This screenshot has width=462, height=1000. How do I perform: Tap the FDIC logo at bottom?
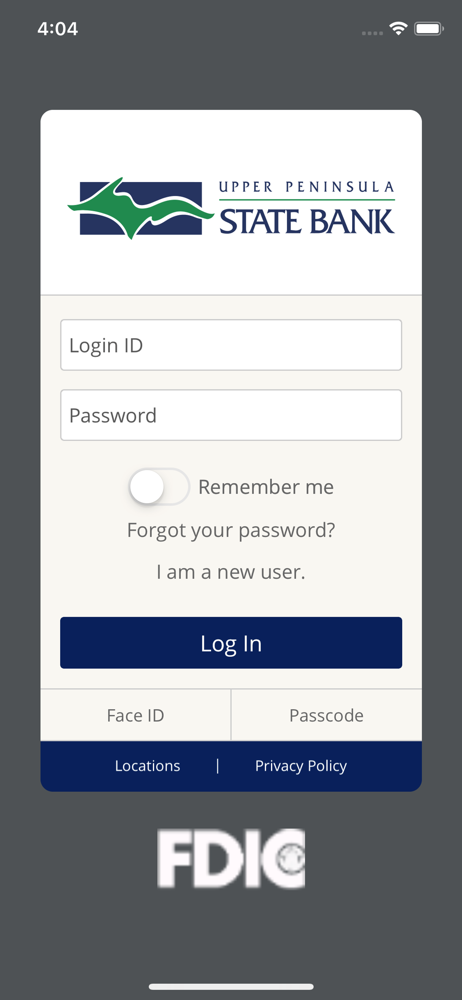tap(231, 858)
